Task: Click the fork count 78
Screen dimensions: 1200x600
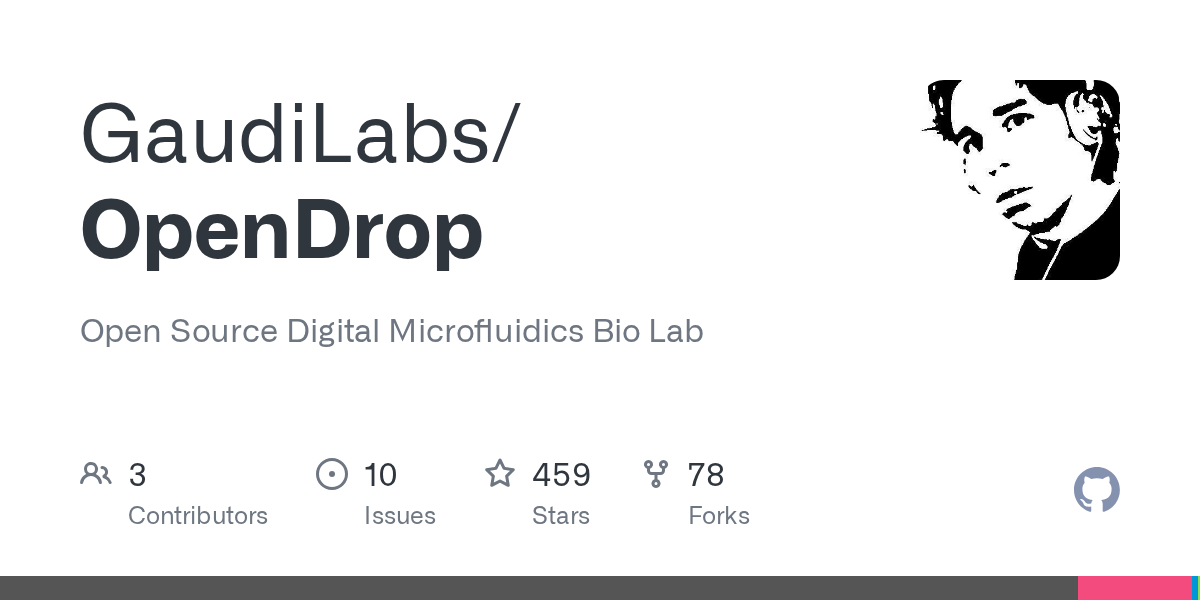Action: 706,475
